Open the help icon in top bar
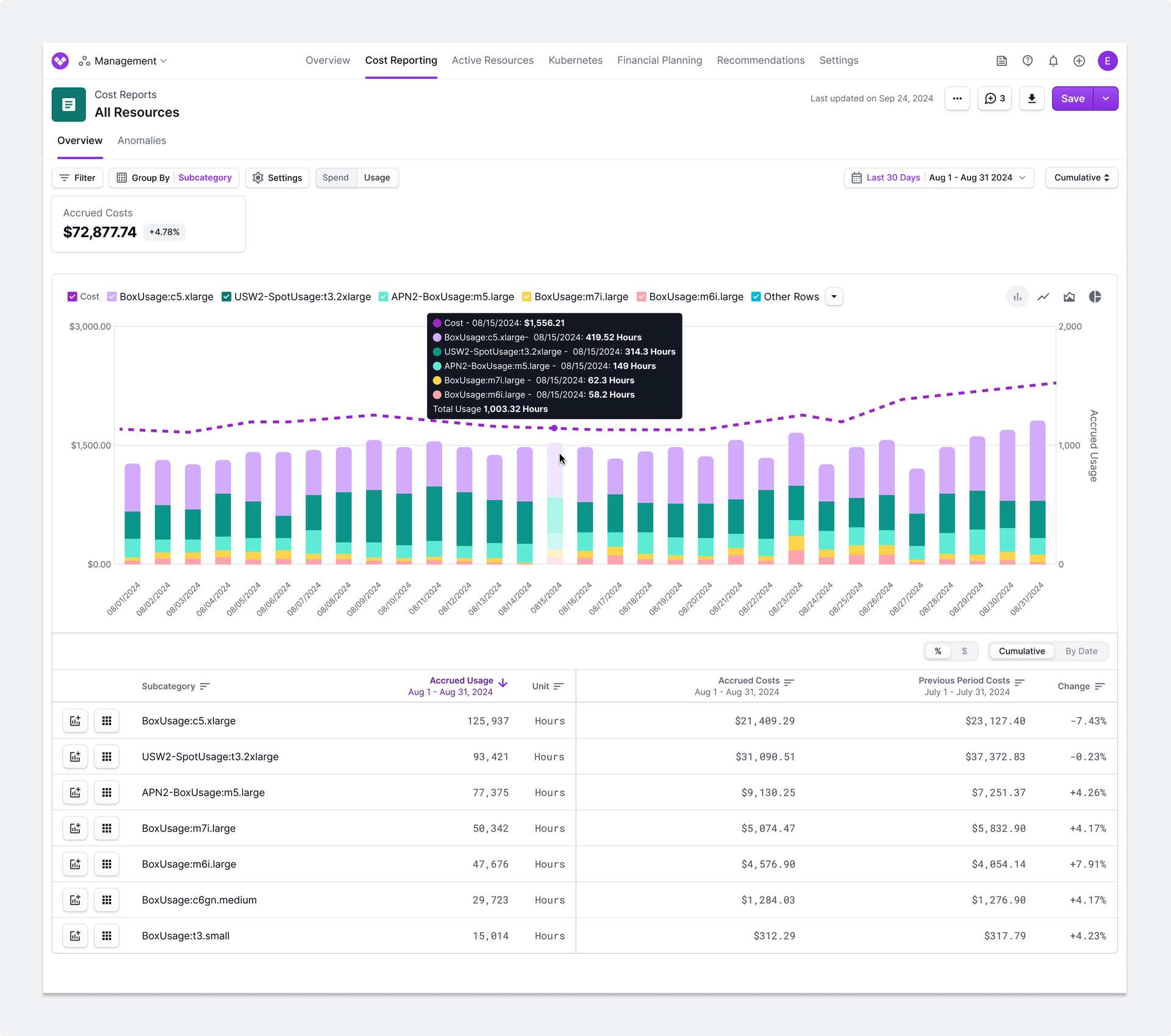Image resolution: width=1171 pixels, height=1036 pixels. (x=1027, y=61)
